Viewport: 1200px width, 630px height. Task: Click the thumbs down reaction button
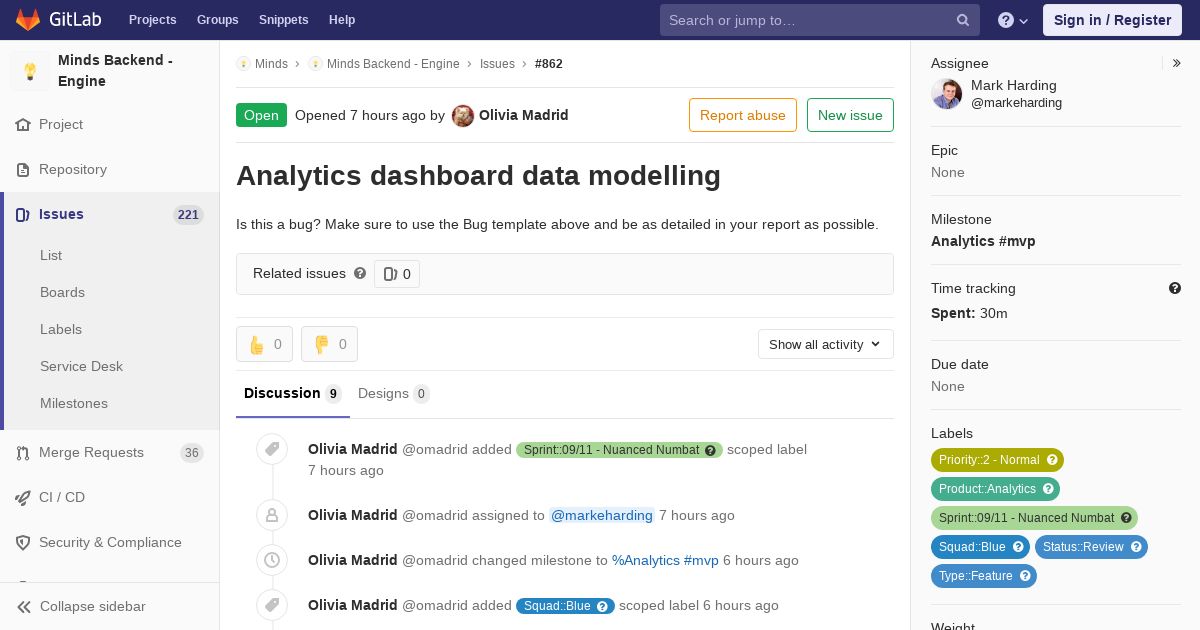(x=329, y=344)
